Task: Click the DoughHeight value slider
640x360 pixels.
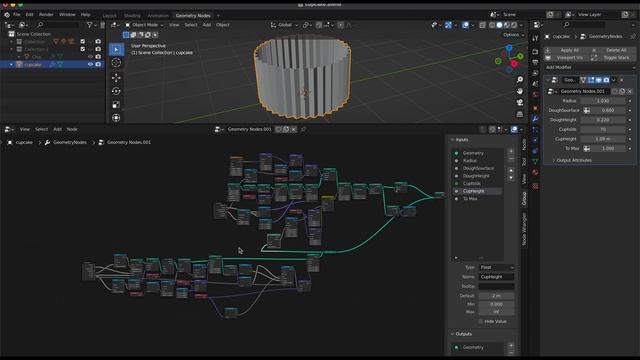Action: pos(603,120)
